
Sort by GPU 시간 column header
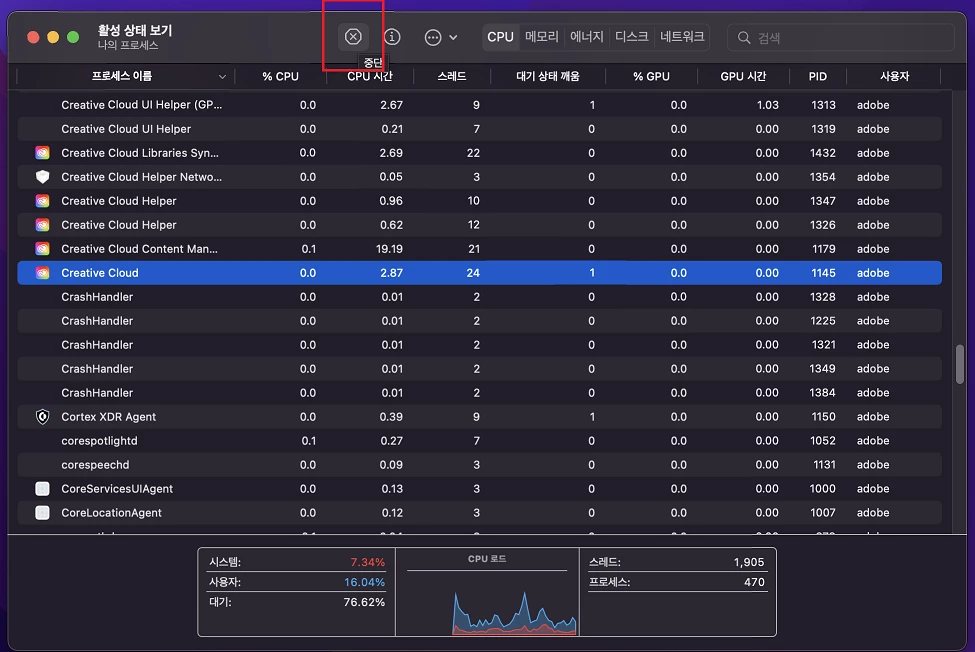tap(743, 76)
